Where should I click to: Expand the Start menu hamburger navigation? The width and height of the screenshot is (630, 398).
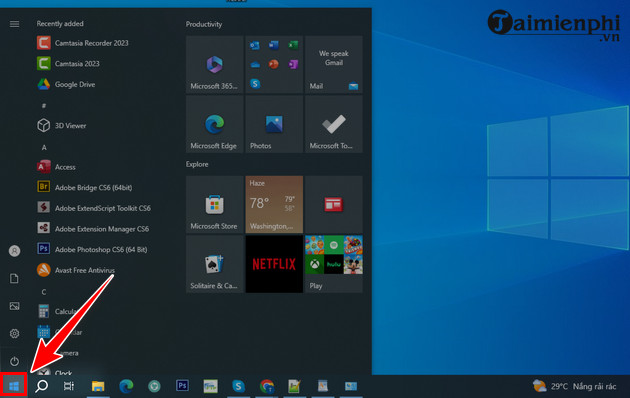14,24
